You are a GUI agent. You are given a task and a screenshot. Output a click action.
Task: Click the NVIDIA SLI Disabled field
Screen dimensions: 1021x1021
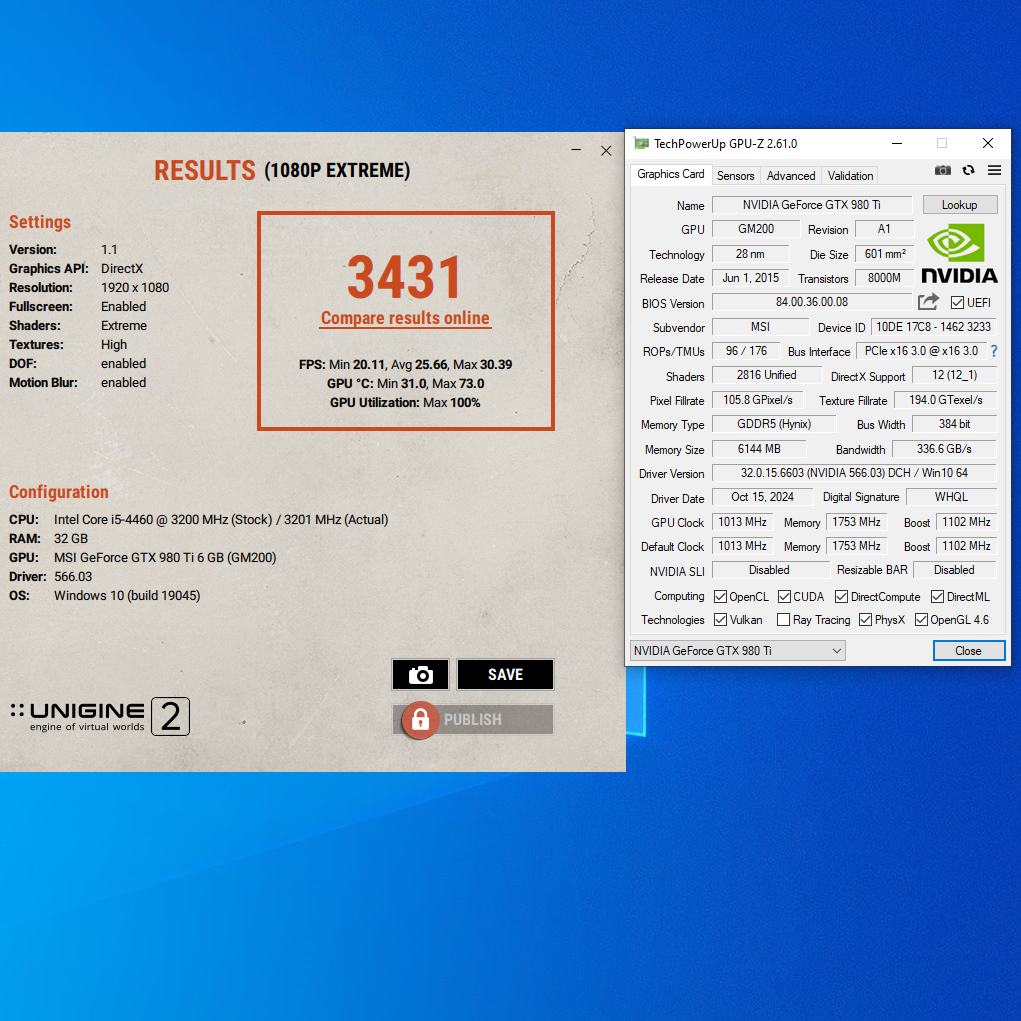[770, 570]
